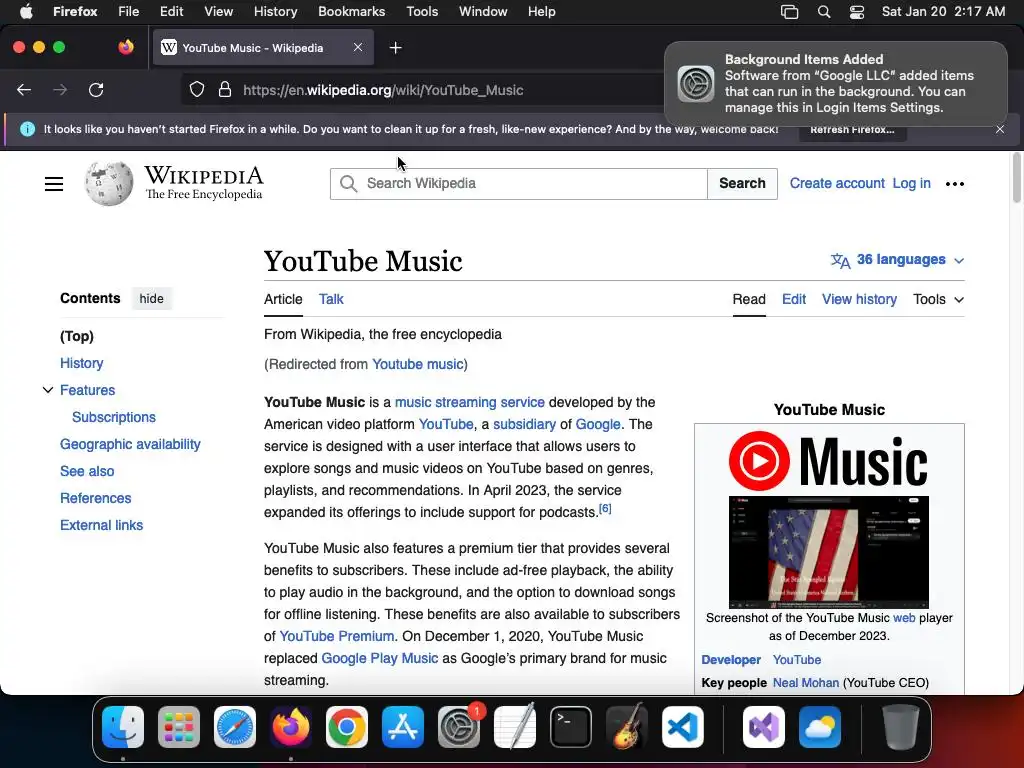Open Spotlight search in menu bar
Image resolution: width=1024 pixels, height=768 pixels.
pyautogui.click(x=824, y=12)
